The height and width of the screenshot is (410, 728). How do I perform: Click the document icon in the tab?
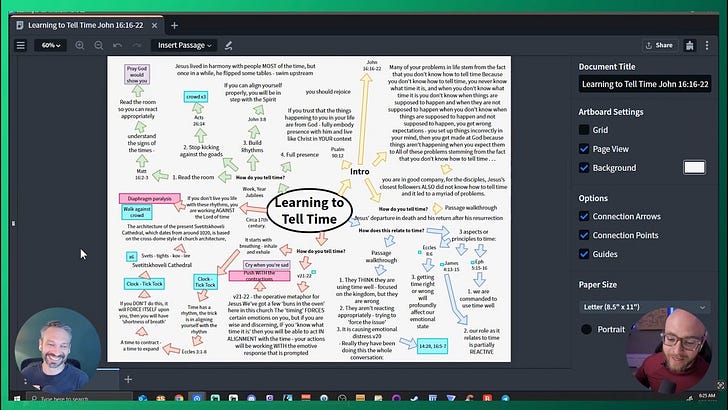[20, 26]
